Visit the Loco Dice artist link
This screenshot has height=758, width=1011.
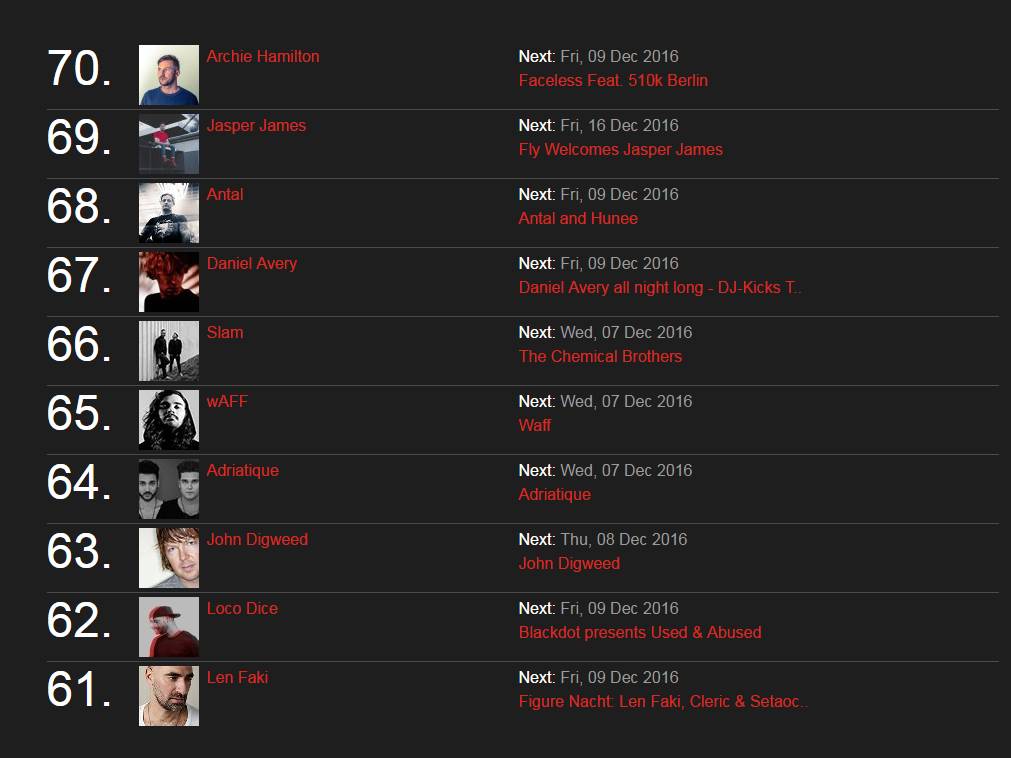[242, 609]
